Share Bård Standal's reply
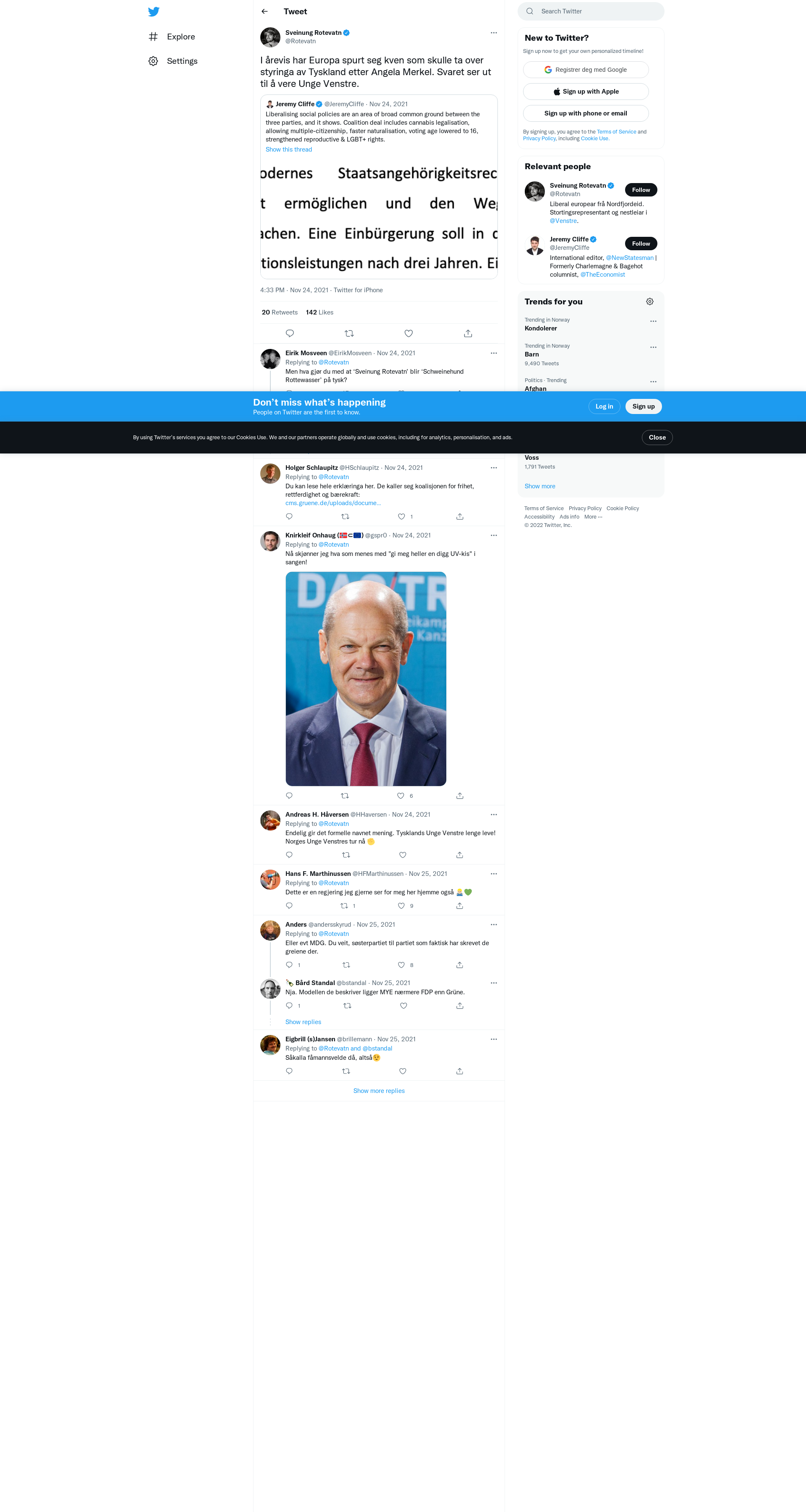 (460, 1006)
